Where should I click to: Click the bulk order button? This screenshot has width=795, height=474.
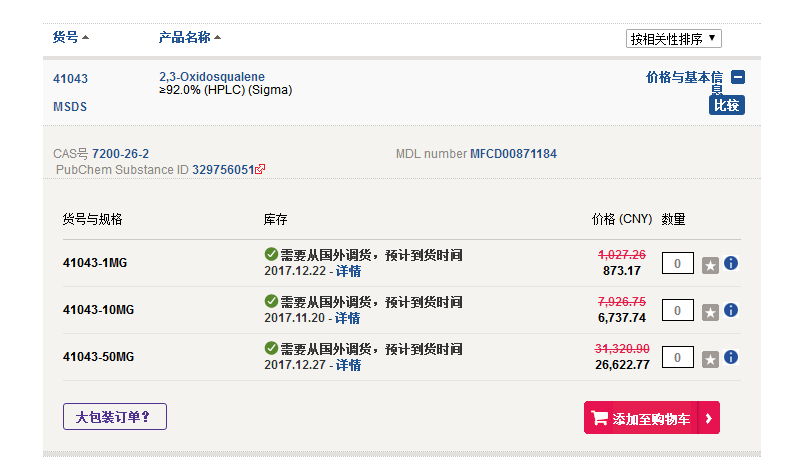114,417
